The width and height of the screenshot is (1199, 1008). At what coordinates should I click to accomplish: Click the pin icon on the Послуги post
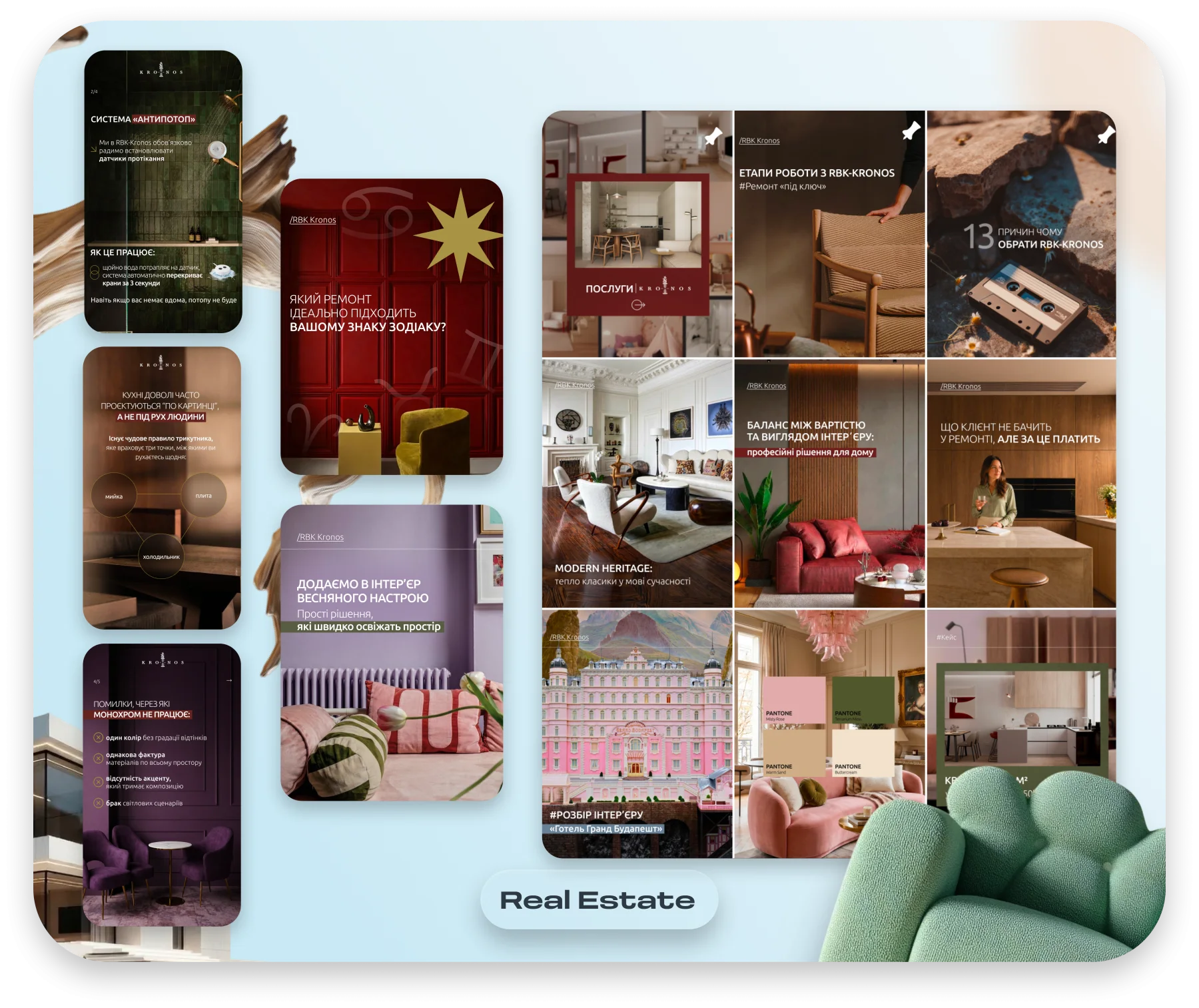(713, 136)
